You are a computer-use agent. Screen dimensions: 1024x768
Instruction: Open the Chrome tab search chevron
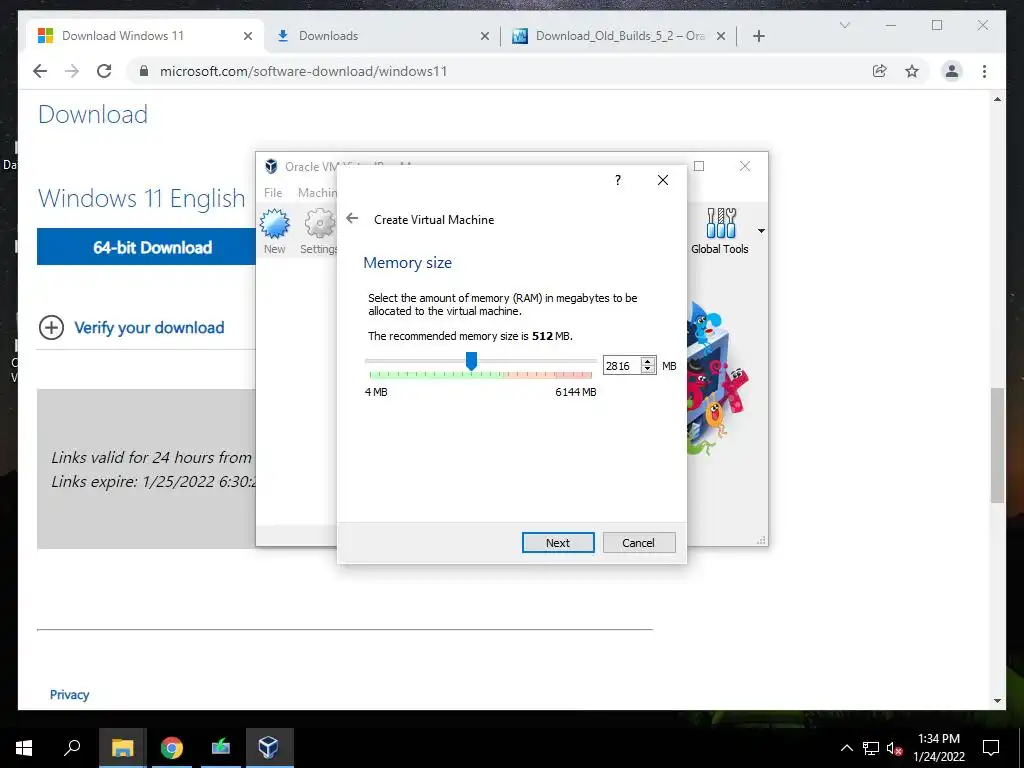[x=845, y=25]
